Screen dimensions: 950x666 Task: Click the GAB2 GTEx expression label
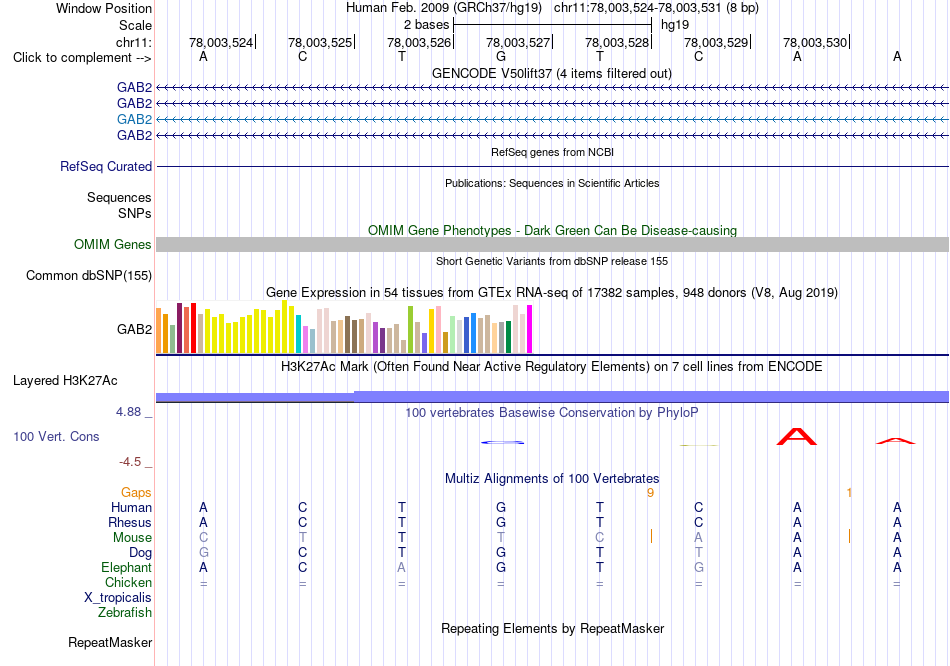coord(134,330)
